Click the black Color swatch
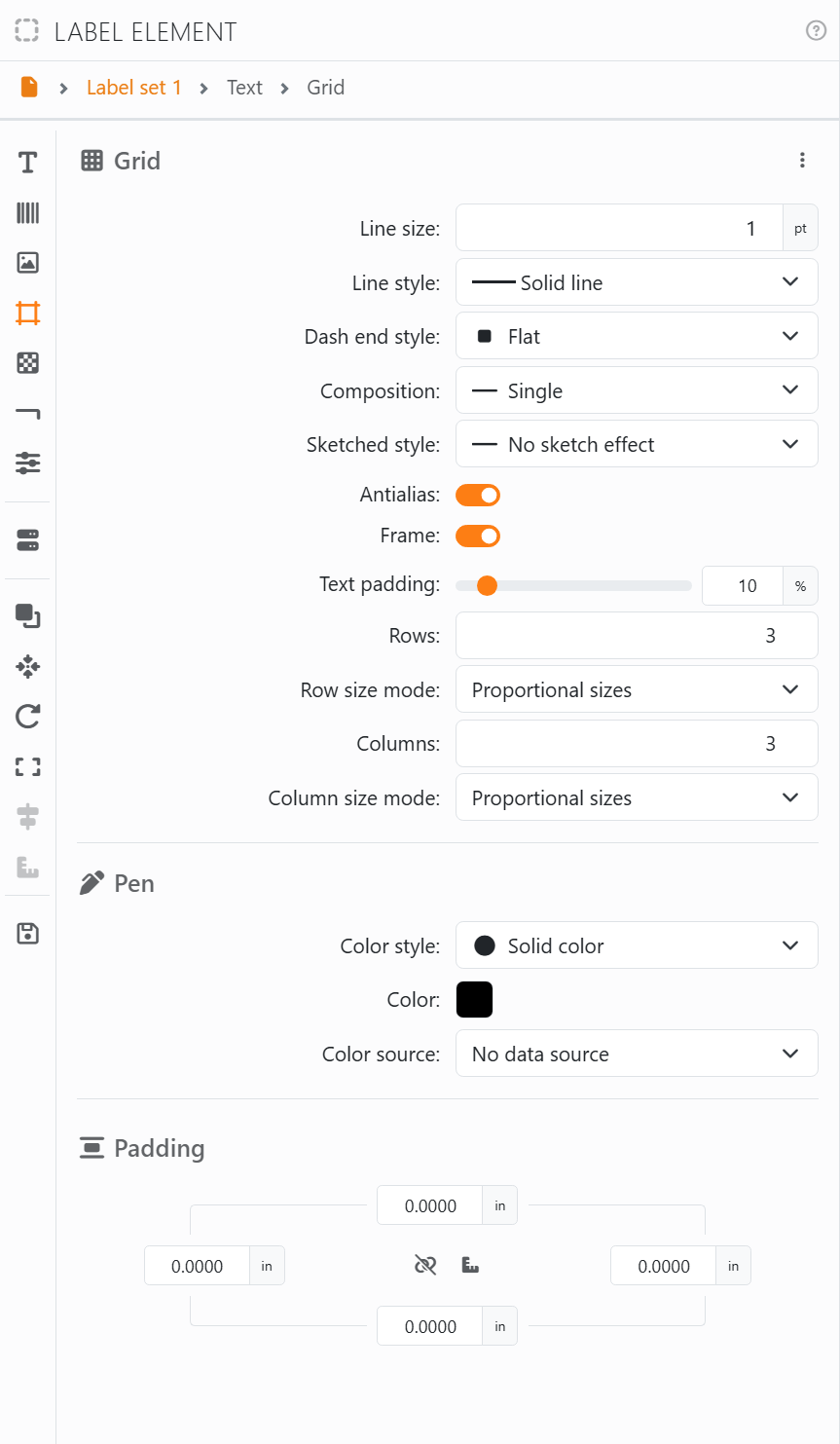This screenshot has height=1444, width=840. [474, 999]
